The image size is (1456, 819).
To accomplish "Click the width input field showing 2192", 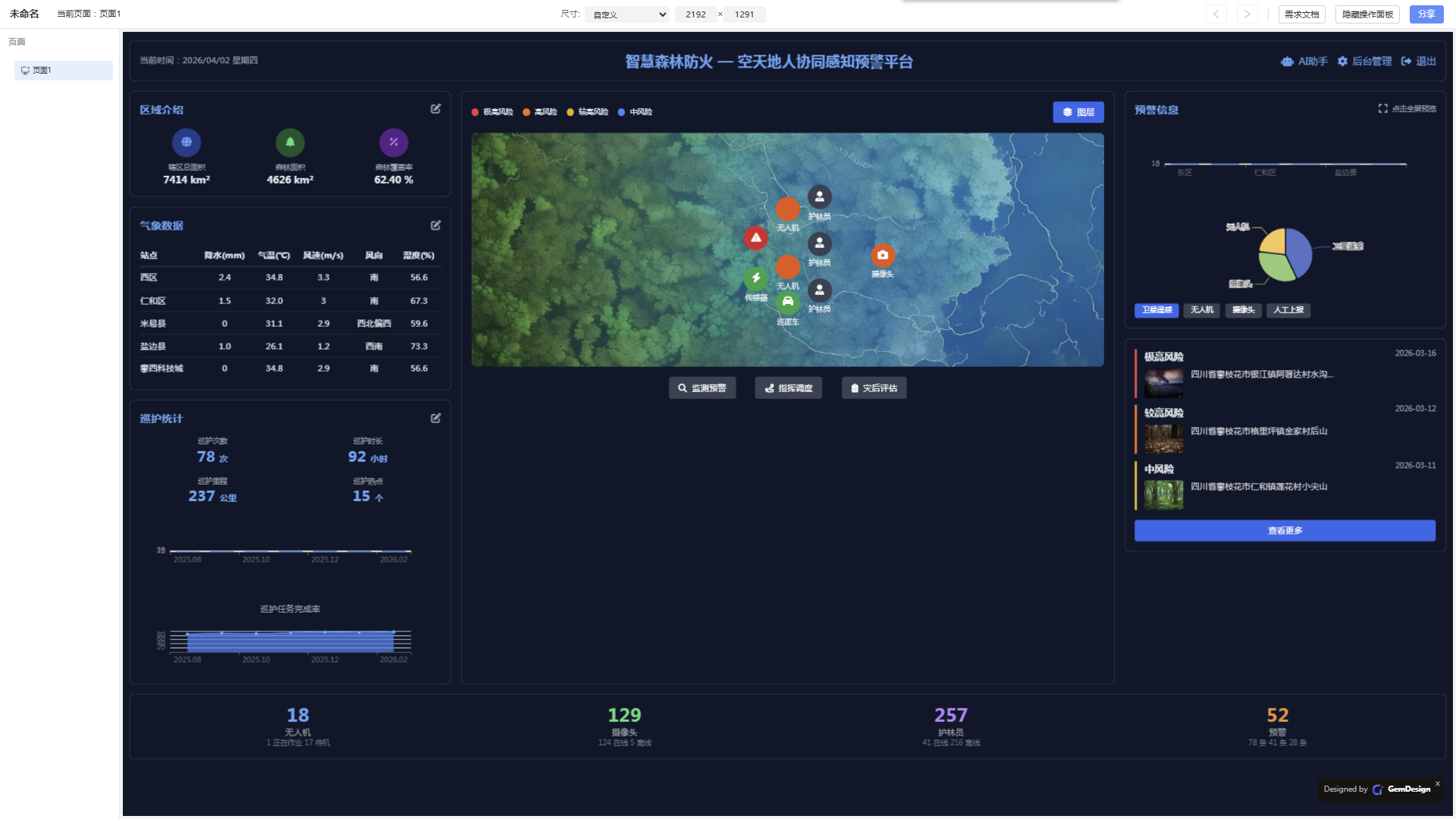I will coord(695,14).
